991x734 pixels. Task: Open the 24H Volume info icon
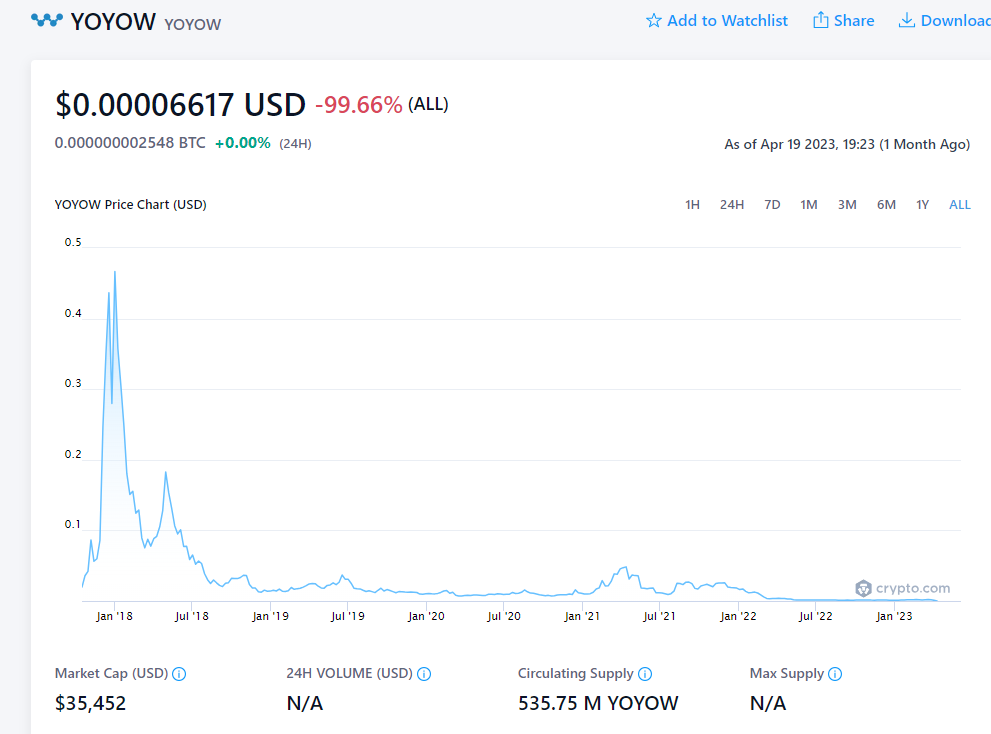pos(424,674)
